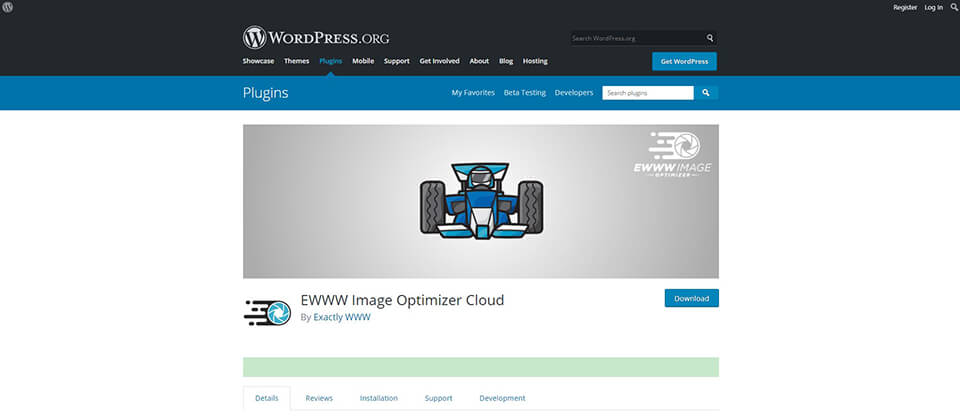
Task: Select the Plugins navigation item
Action: click(331, 61)
